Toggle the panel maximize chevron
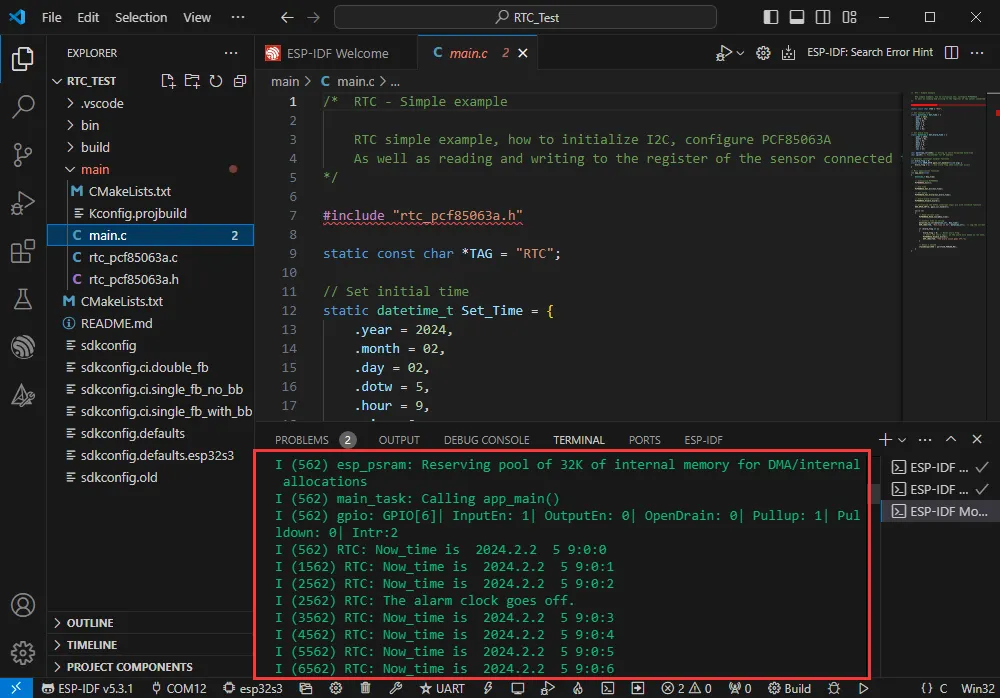 point(951,439)
